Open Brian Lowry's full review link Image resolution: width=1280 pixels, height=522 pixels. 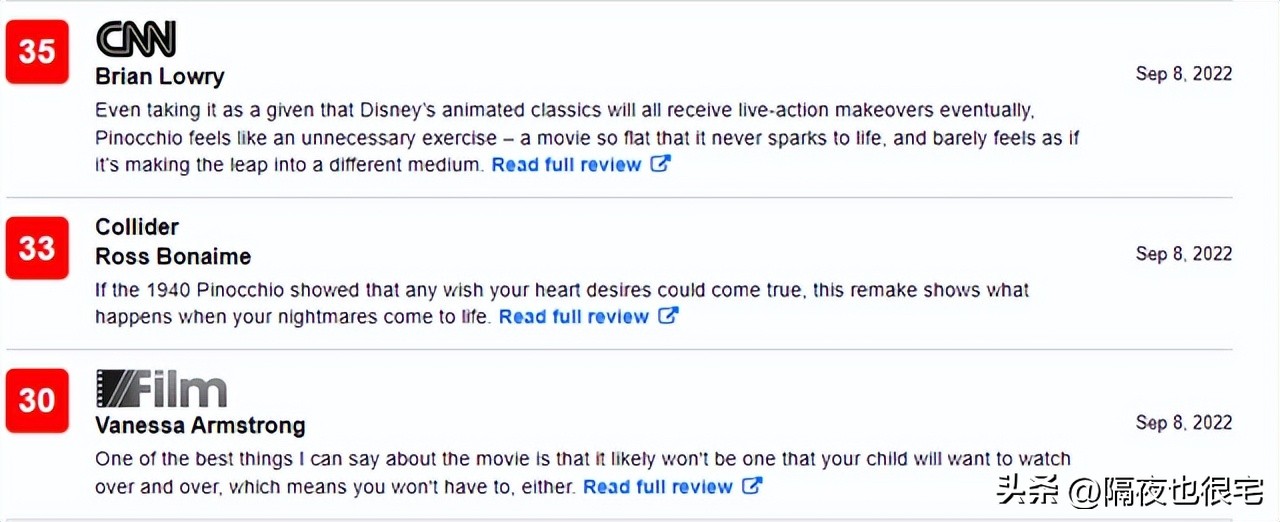[x=566, y=165]
